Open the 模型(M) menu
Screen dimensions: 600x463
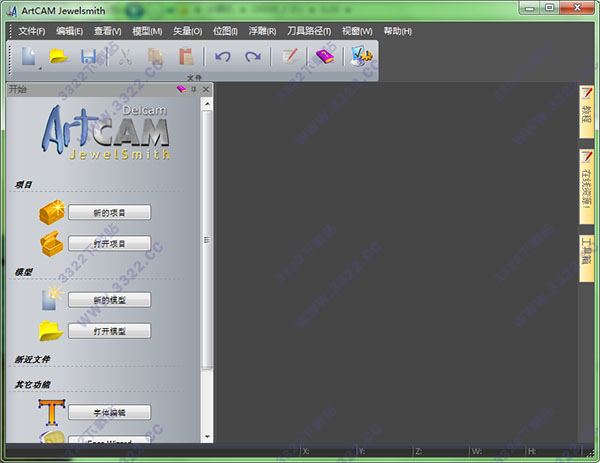147,31
